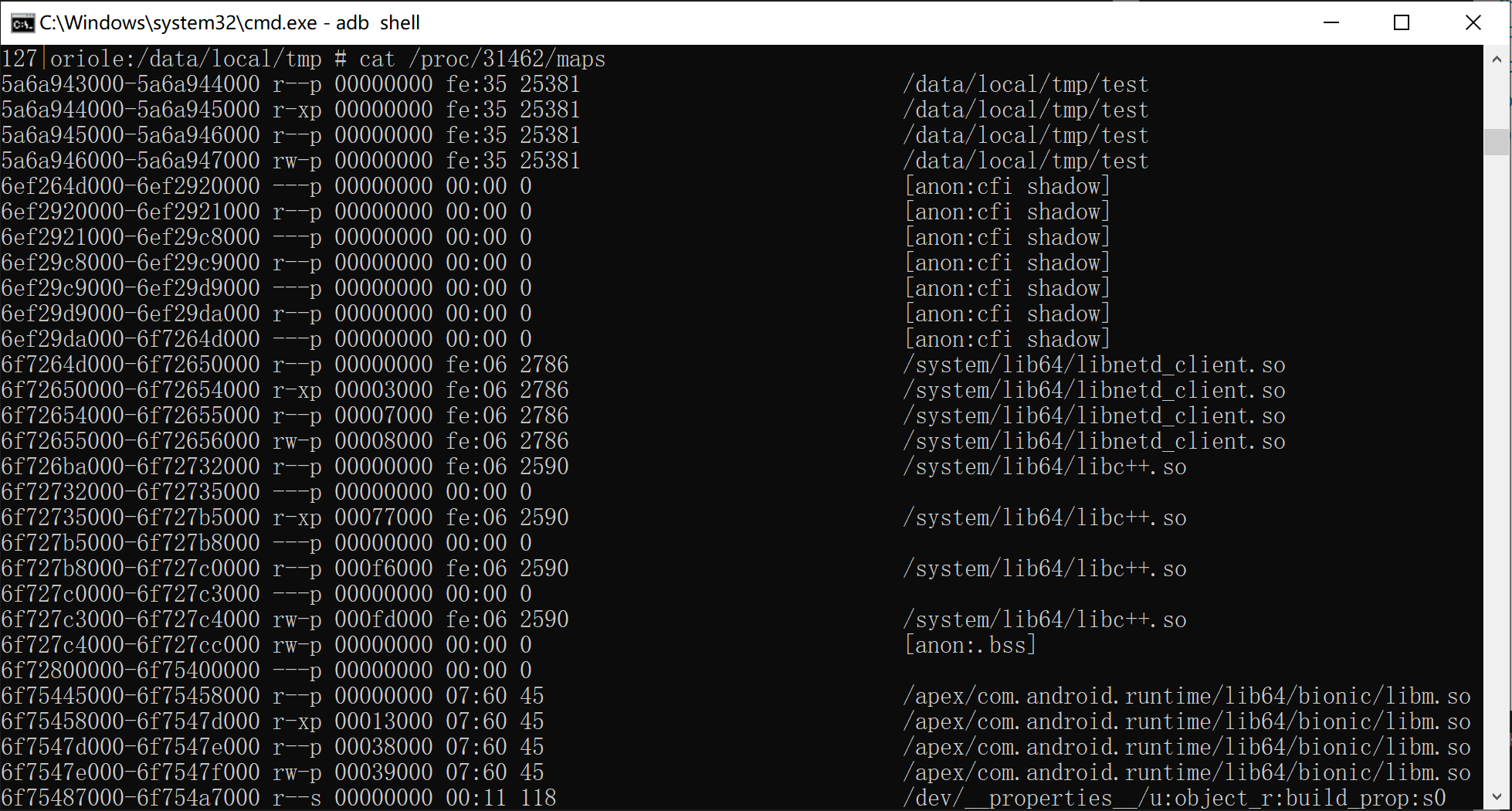Click address range 6f75487000-6f754a7000
This screenshot has height=811, width=1512.
click(x=131, y=799)
